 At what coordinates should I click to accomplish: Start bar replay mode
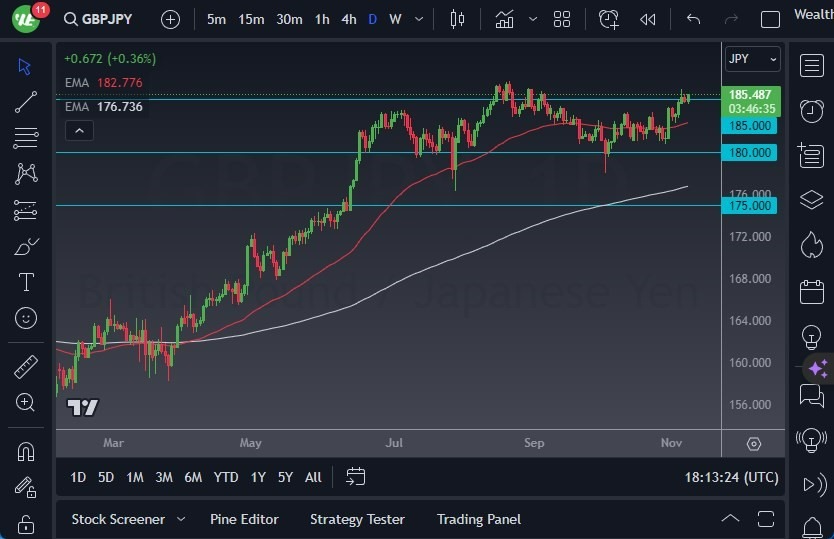(x=647, y=20)
